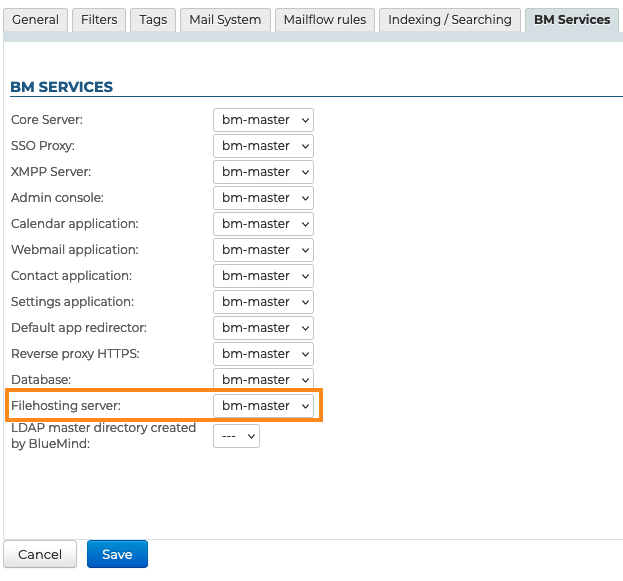The height and width of the screenshot is (581, 623).
Task: Click the Settings application: label
Action: click(x=72, y=302)
